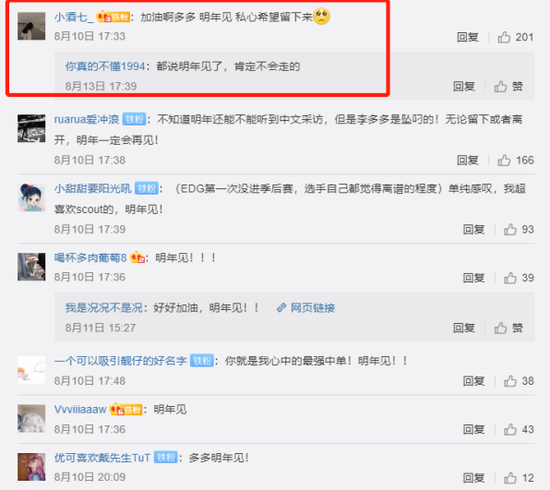
Task: Like ruarua爱冲浪's comment with 166 likes
Action: [x=515, y=160]
